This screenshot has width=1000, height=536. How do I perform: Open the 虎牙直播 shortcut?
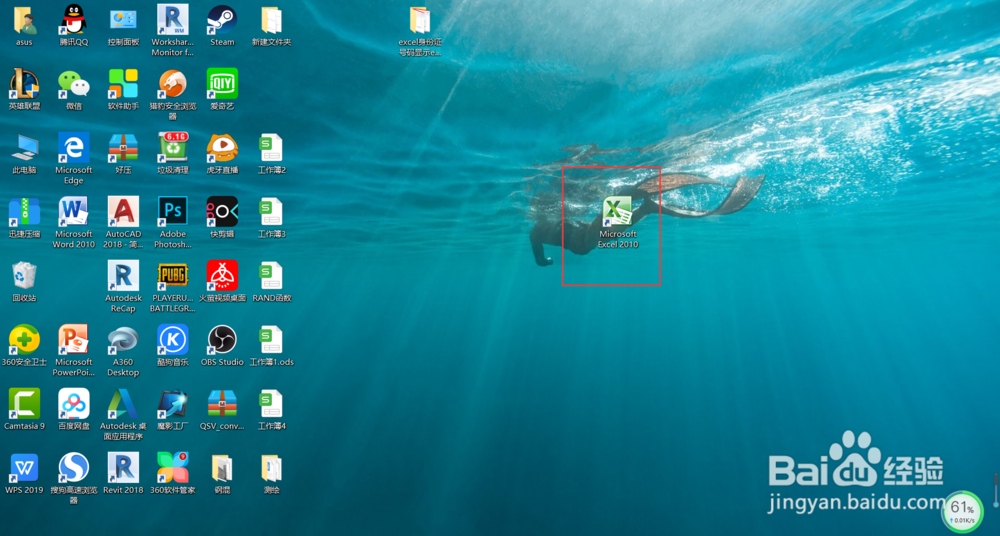pyautogui.click(x=222, y=153)
